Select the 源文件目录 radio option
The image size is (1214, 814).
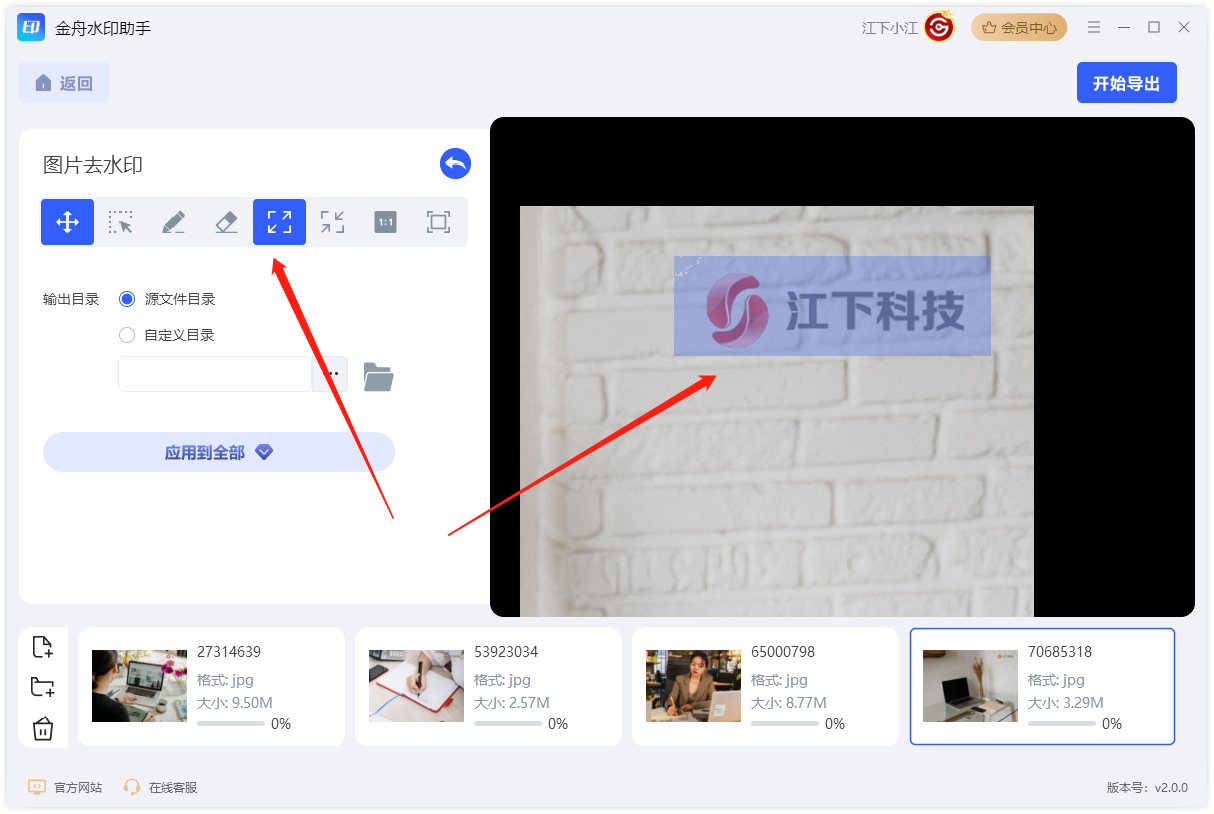127,299
